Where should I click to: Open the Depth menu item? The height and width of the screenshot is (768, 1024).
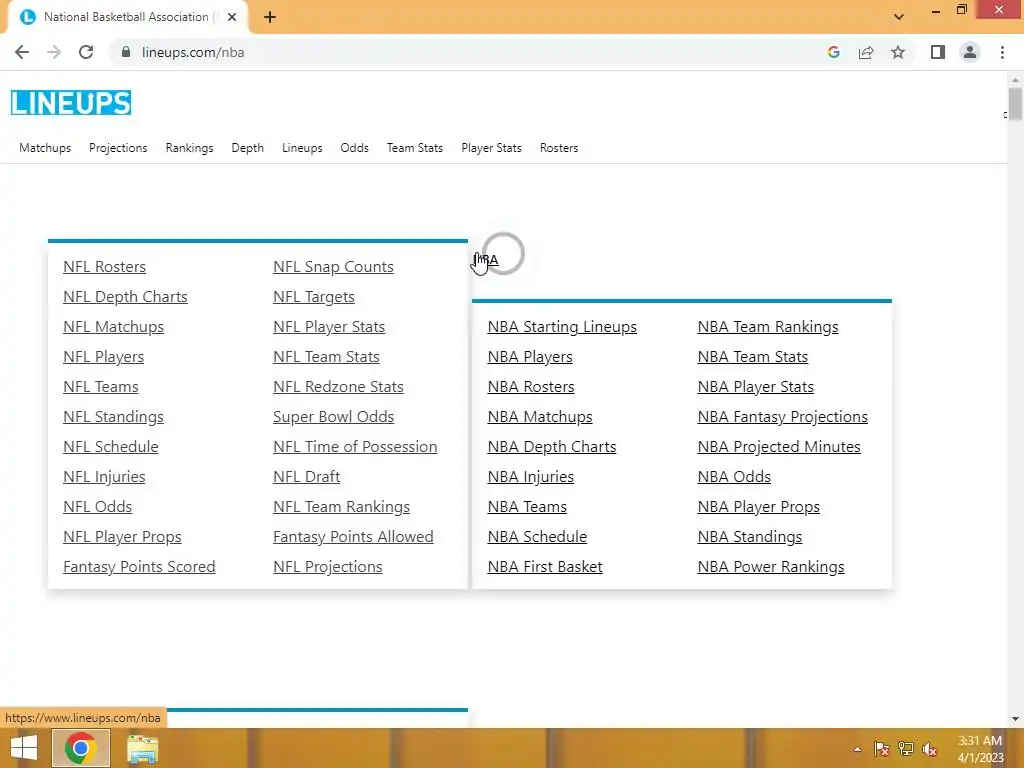coord(248,148)
